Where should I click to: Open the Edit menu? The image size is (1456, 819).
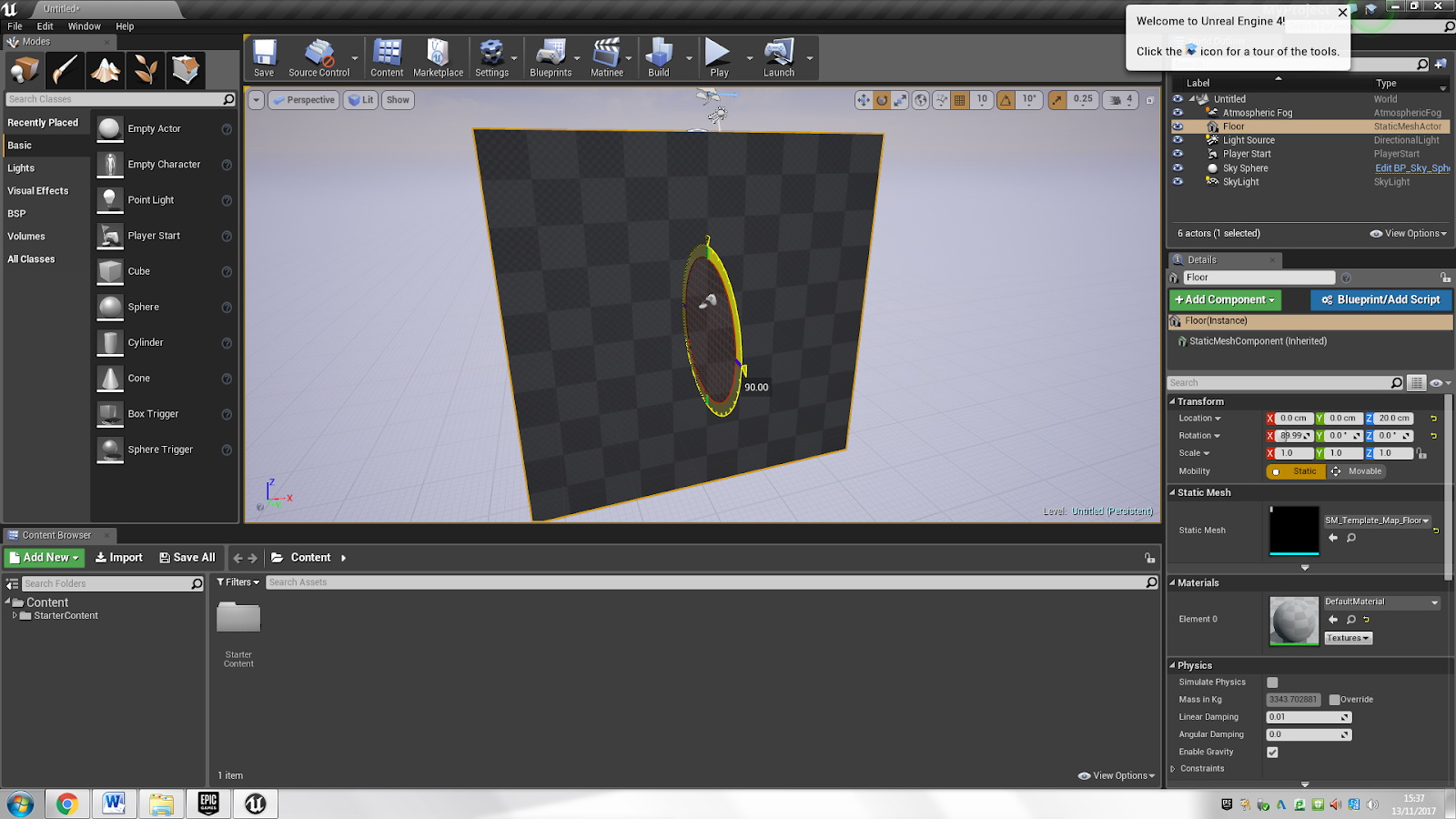point(45,26)
